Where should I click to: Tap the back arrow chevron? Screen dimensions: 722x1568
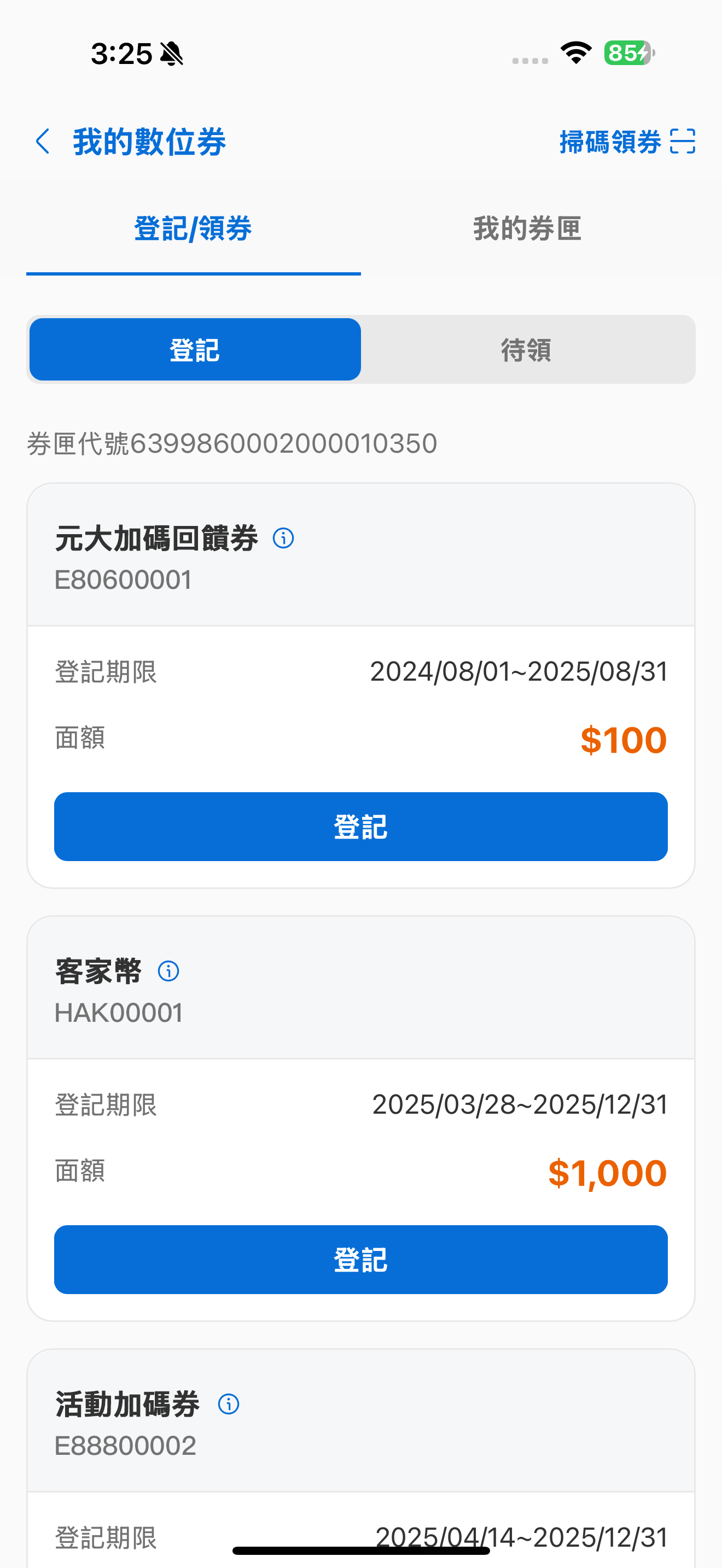pos(43,142)
